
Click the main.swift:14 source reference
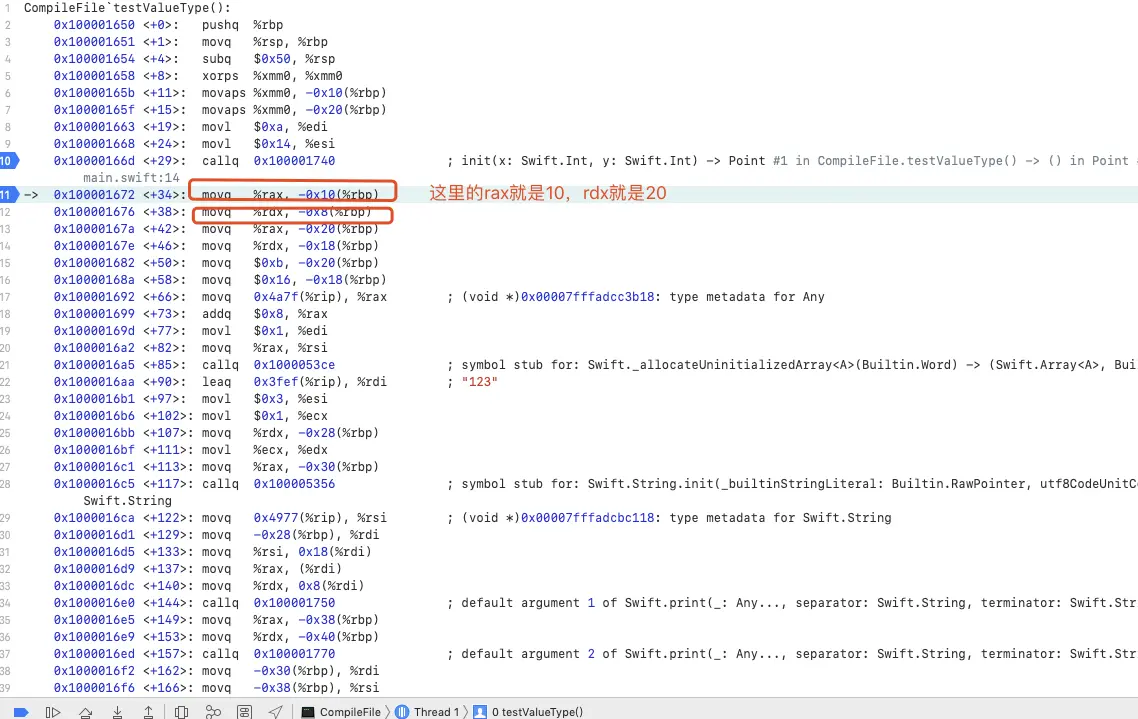tap(131, 178)
